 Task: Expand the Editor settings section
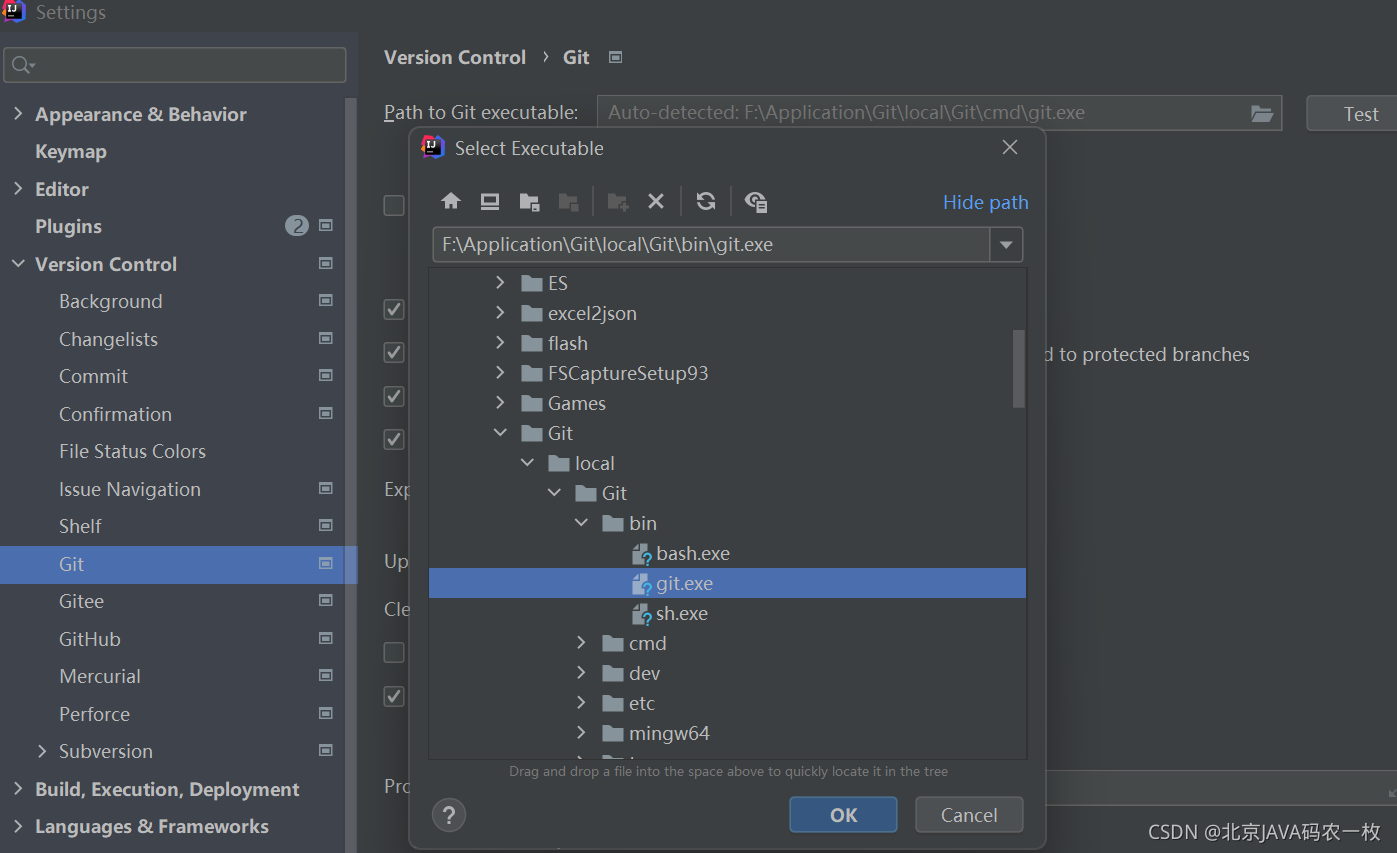[x=18, y=189]
